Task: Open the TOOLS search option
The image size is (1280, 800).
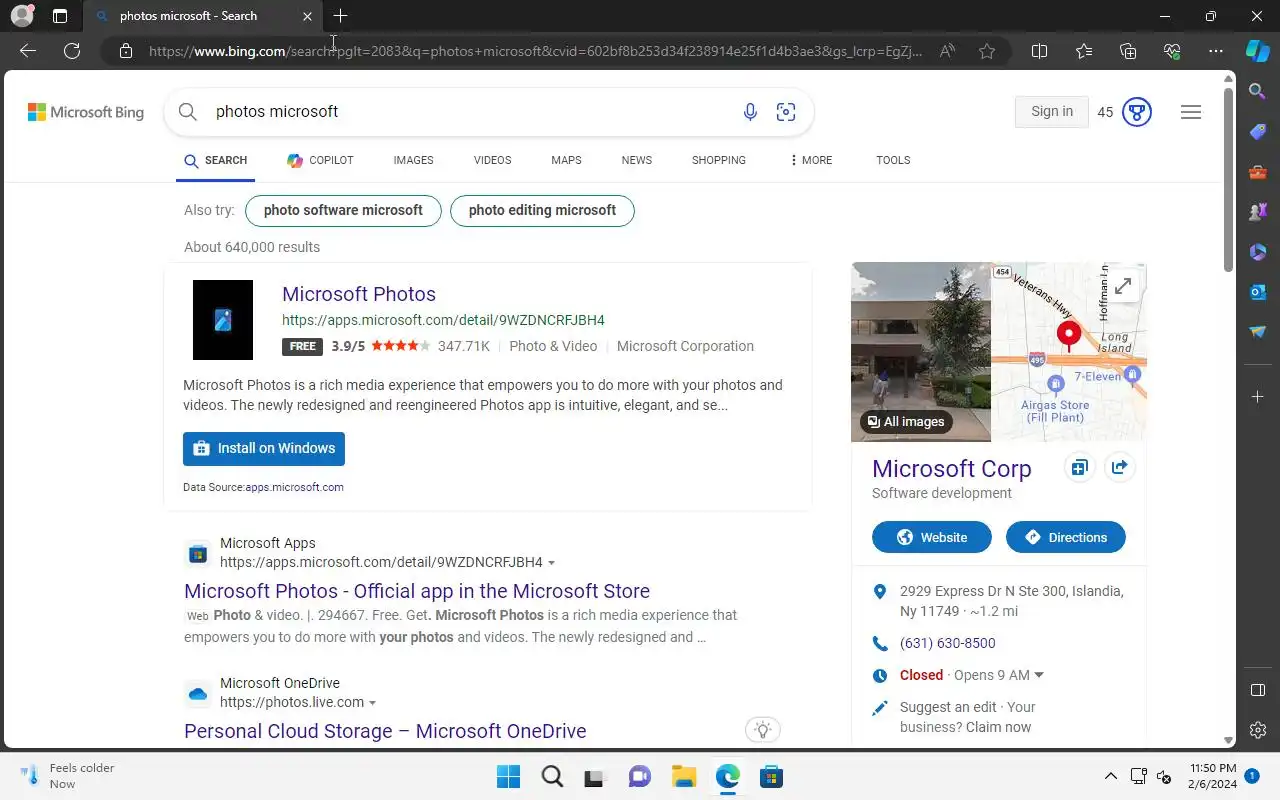Action: [x=893, y=160]
